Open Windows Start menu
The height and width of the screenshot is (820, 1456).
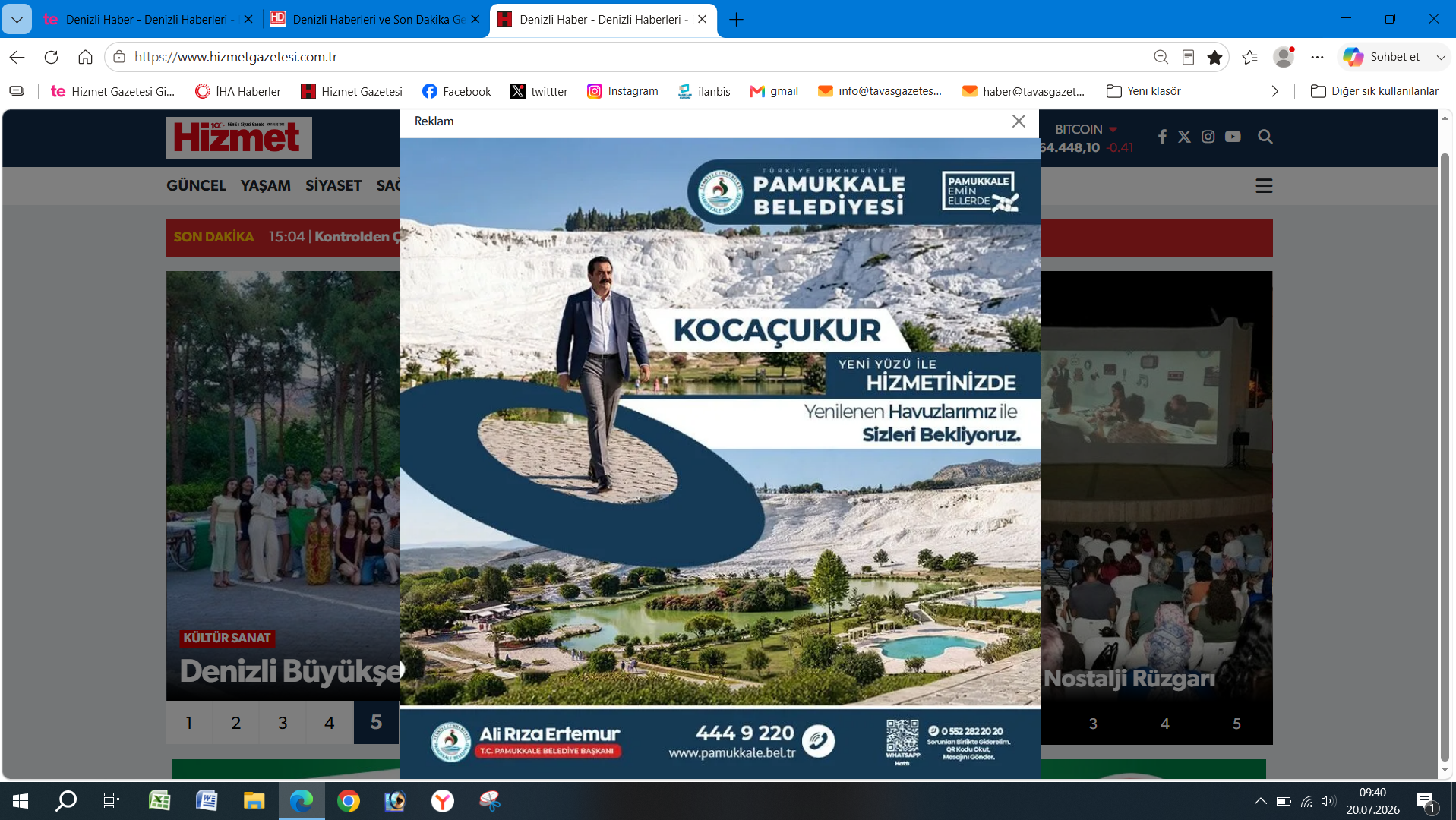coord(21,801)
